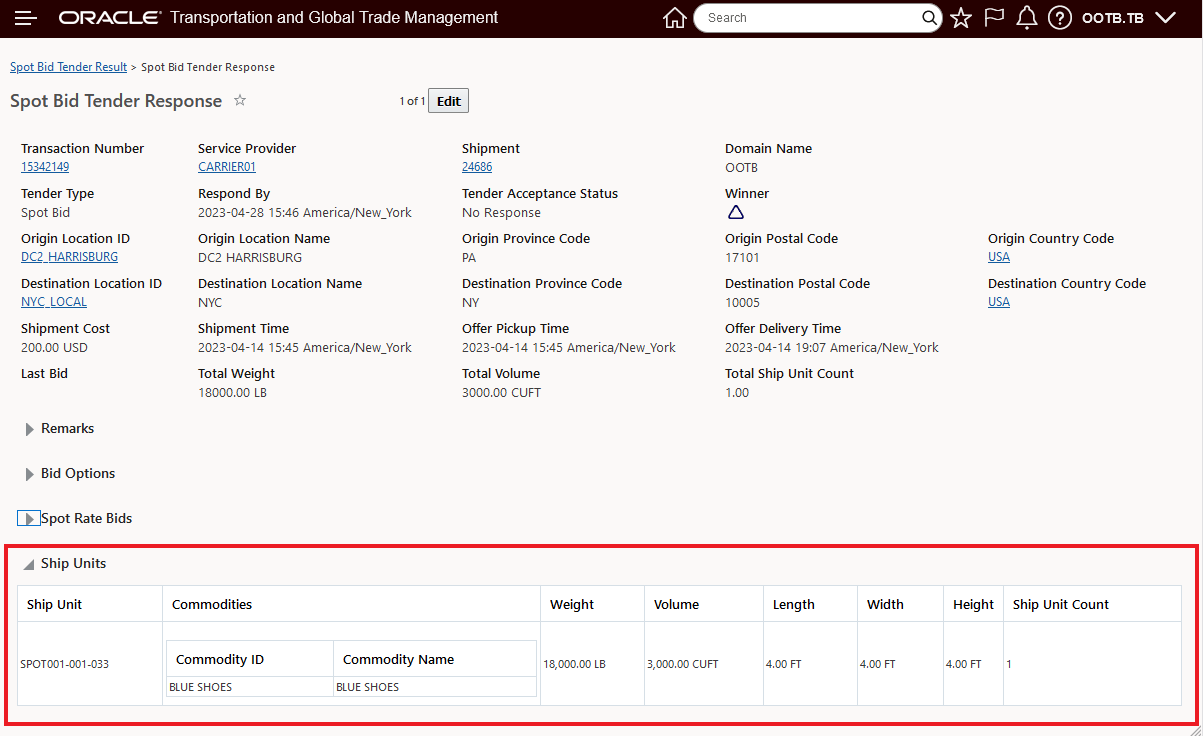The width and height of the screenshot is (1203, 736).
Task: Open the CARRIER01 service provider link
Action: point(227,167)
